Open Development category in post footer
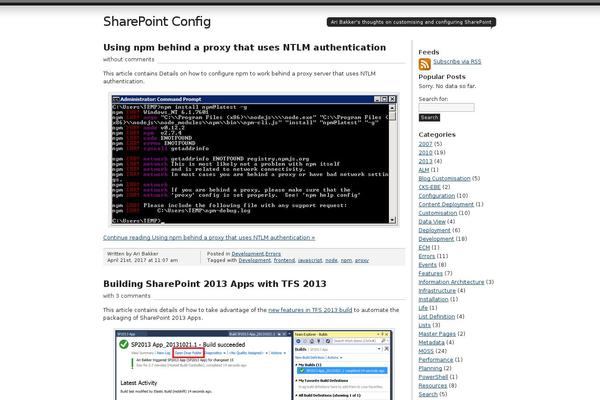Screen dimensions: 600x400 pos(248,254)
